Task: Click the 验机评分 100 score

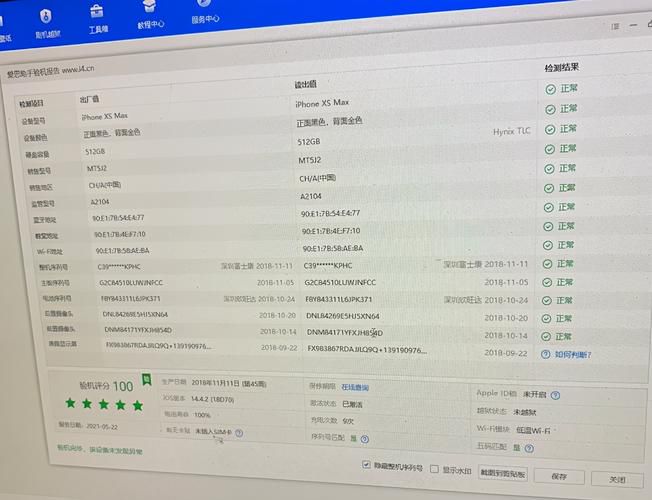Action: point(106,386)
